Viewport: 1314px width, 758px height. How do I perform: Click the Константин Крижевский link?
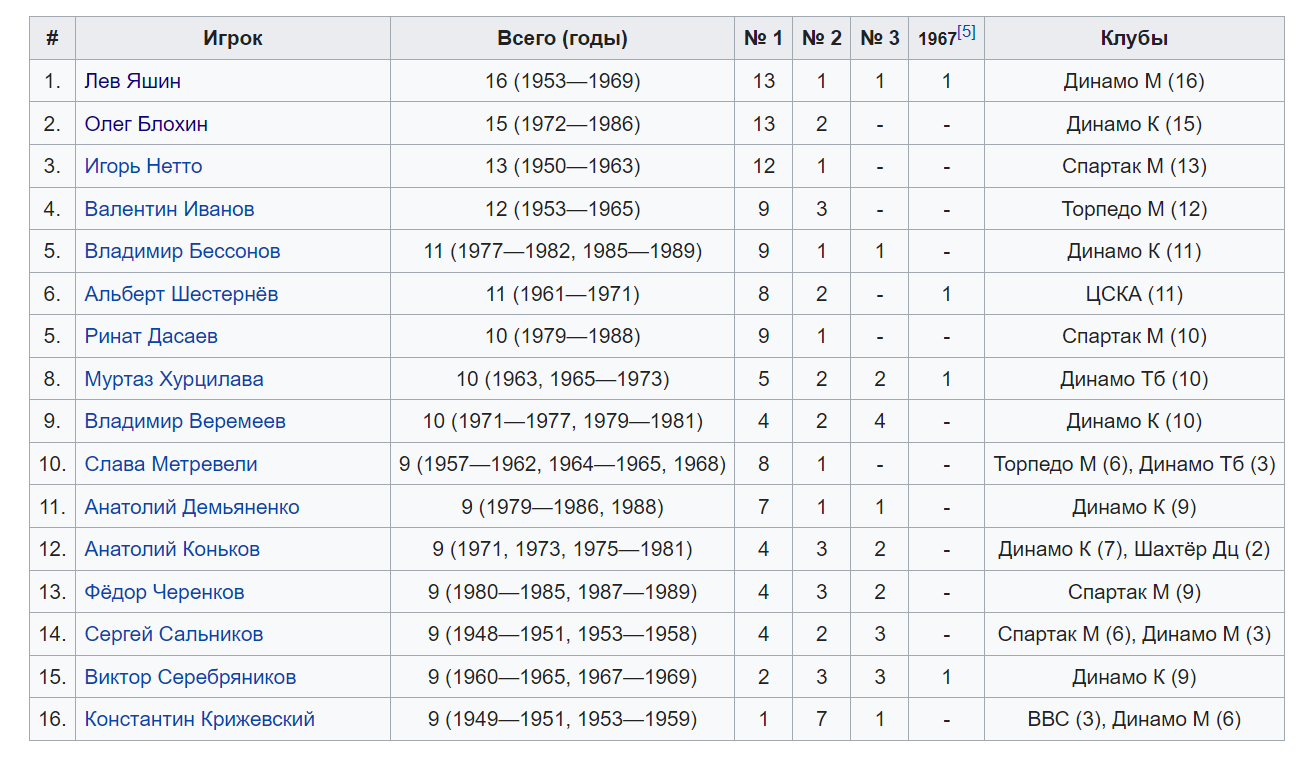(x=200, y=719)
